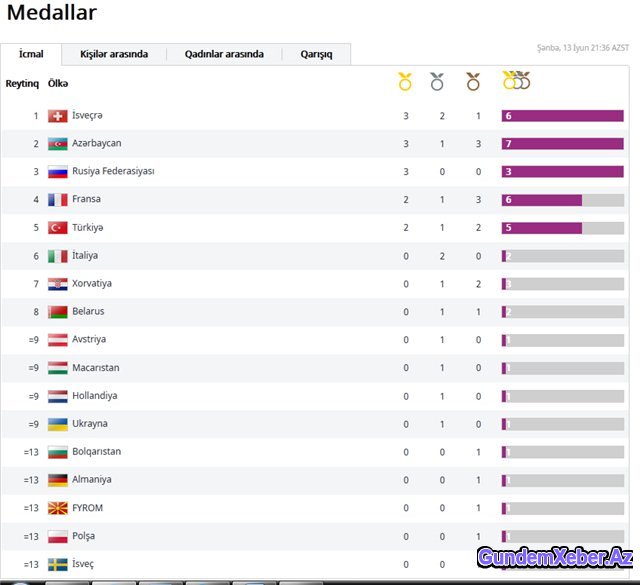Click İtaliya's total medals bar
640x585 pixels.
(562, 256)
